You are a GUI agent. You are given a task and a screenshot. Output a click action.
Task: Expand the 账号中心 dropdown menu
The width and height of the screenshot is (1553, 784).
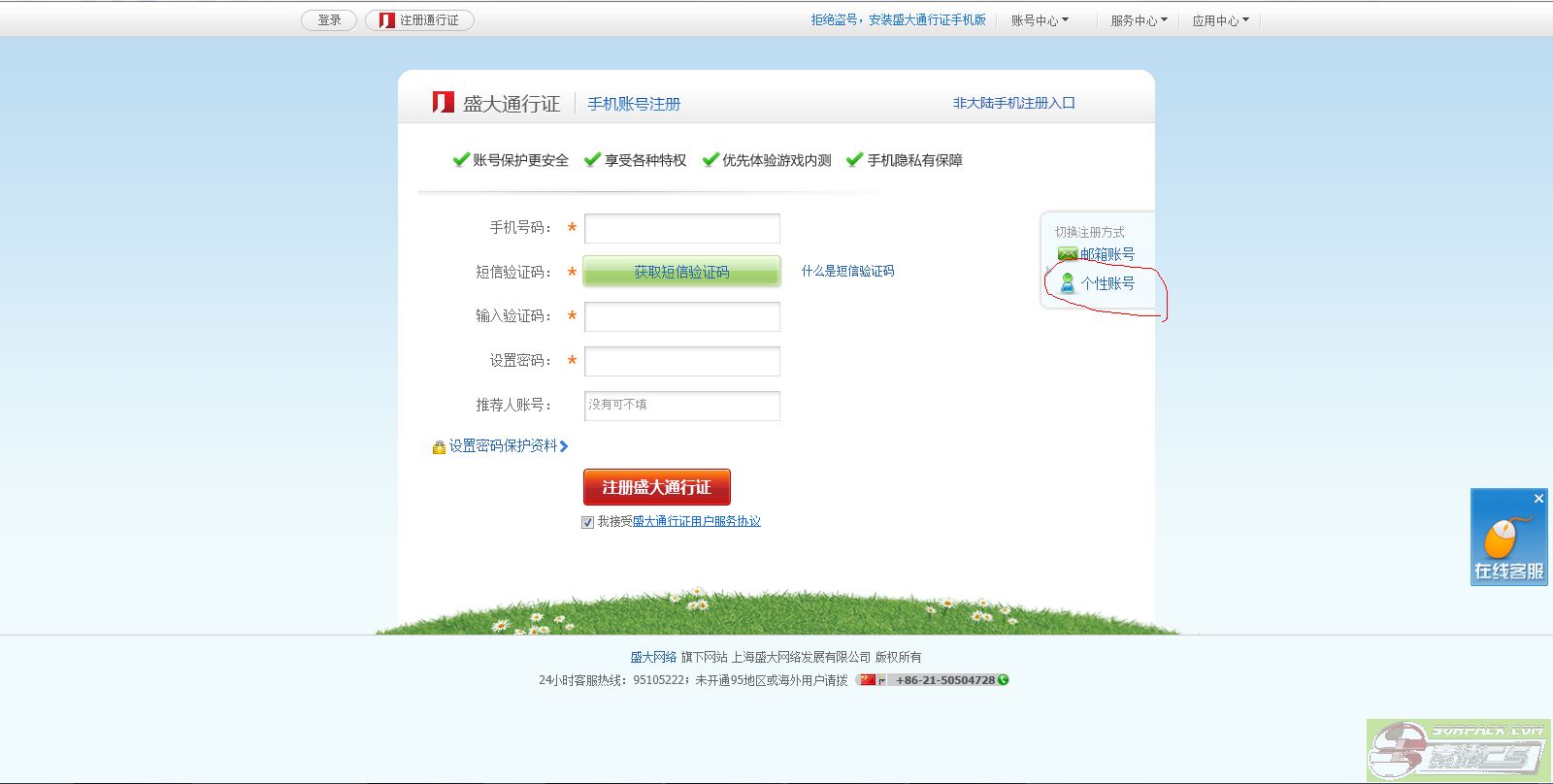[1039, 20]
